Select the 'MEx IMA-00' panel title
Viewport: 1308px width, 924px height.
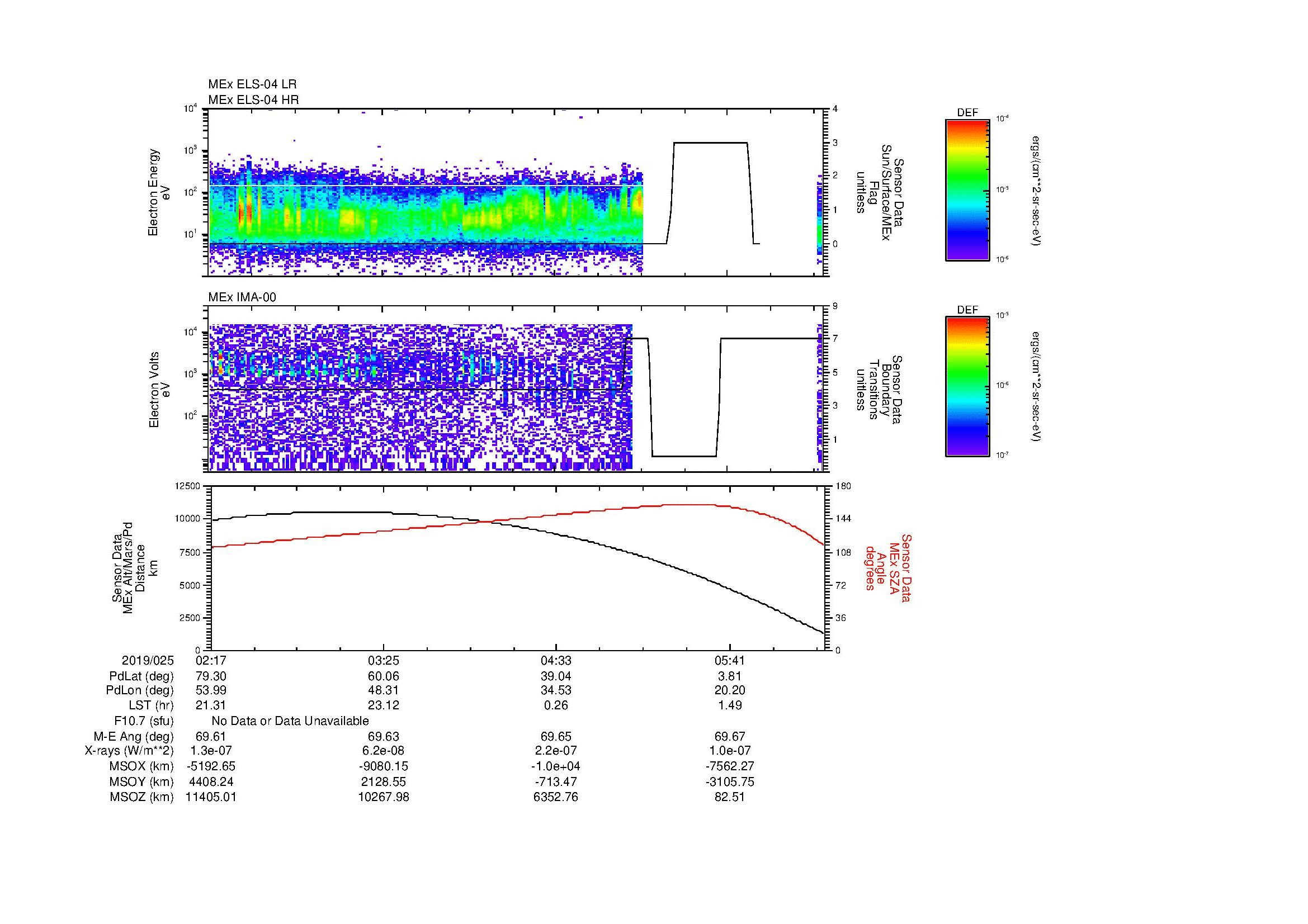(242, 297)
